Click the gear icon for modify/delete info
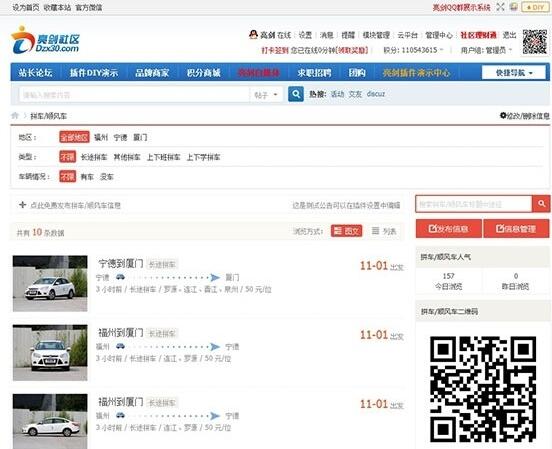 (503, 115)
